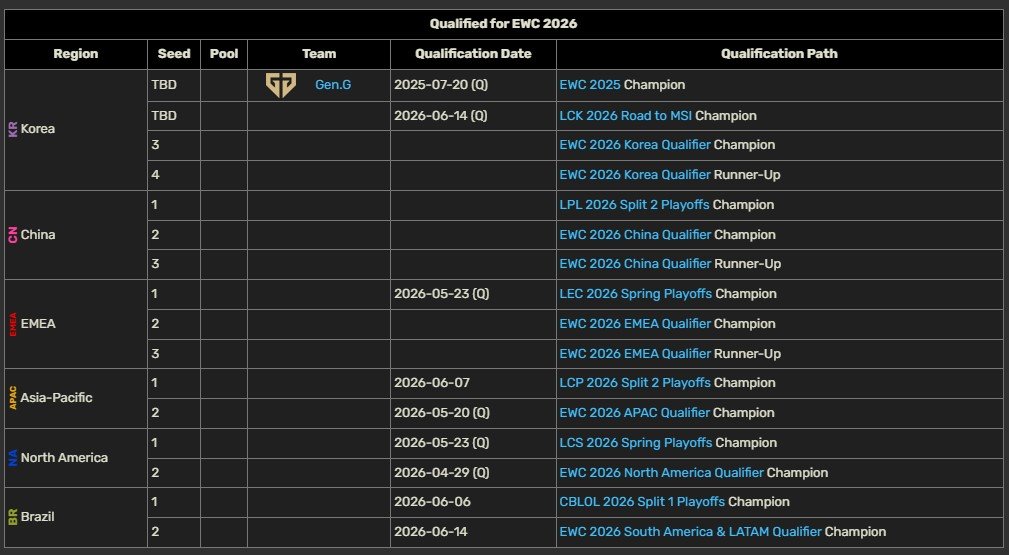Open LCS 2026 Spring Playoffs link
This screenshot has height=555, width=1009.
coord(636,443)
